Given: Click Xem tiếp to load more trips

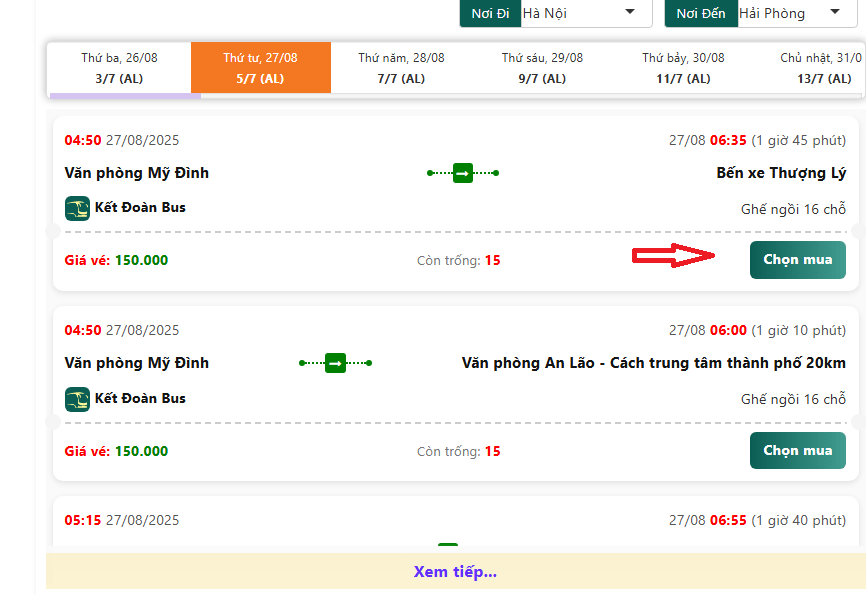Looking at the screenshot, I should point(455,572).
